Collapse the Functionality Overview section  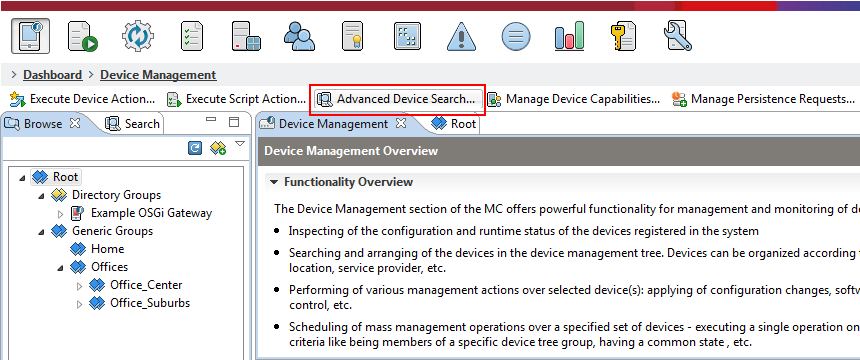click(273, 182)
